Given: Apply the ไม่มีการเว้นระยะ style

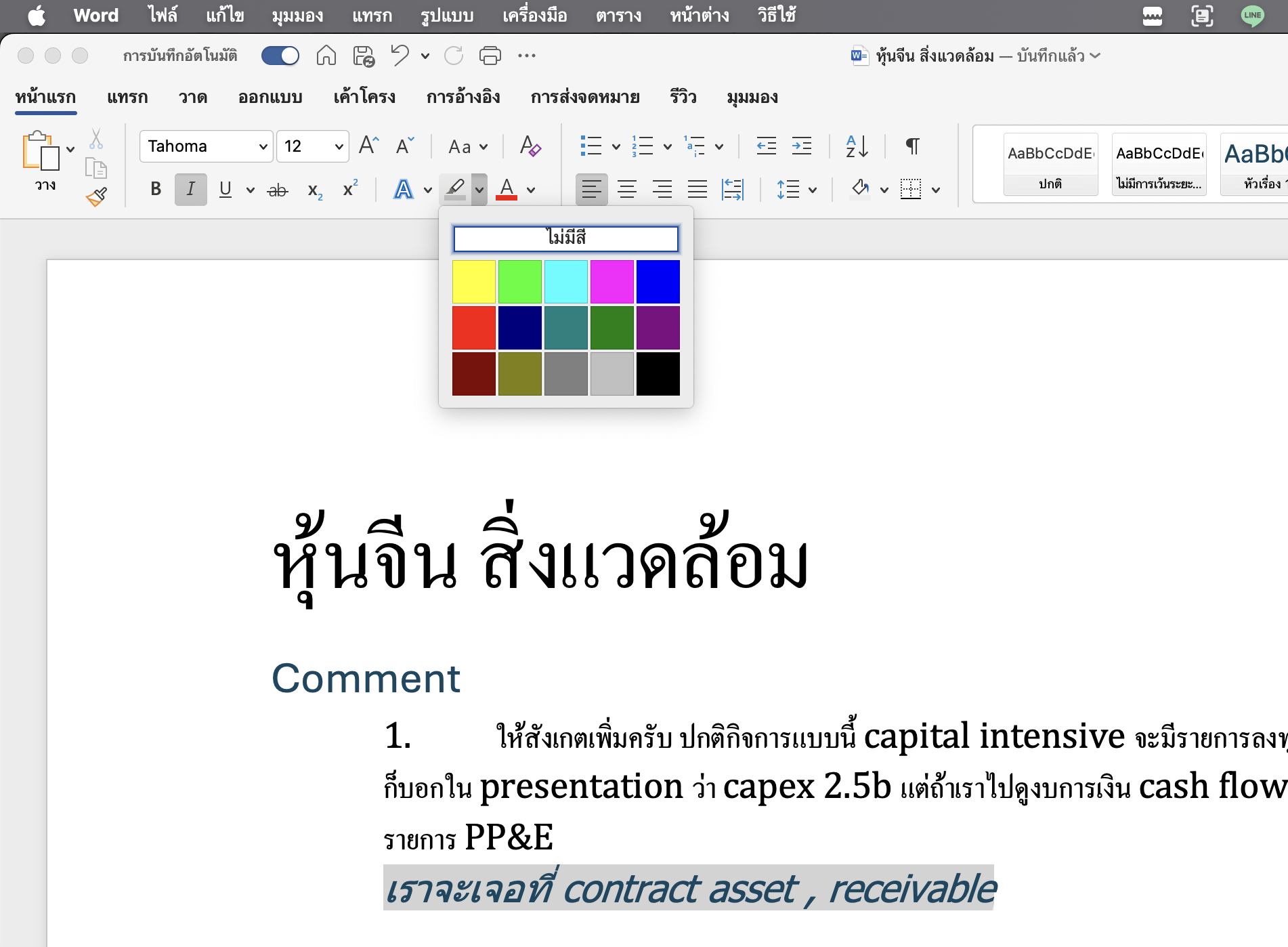Looking at the screenshot, I should coord(1159,165).
